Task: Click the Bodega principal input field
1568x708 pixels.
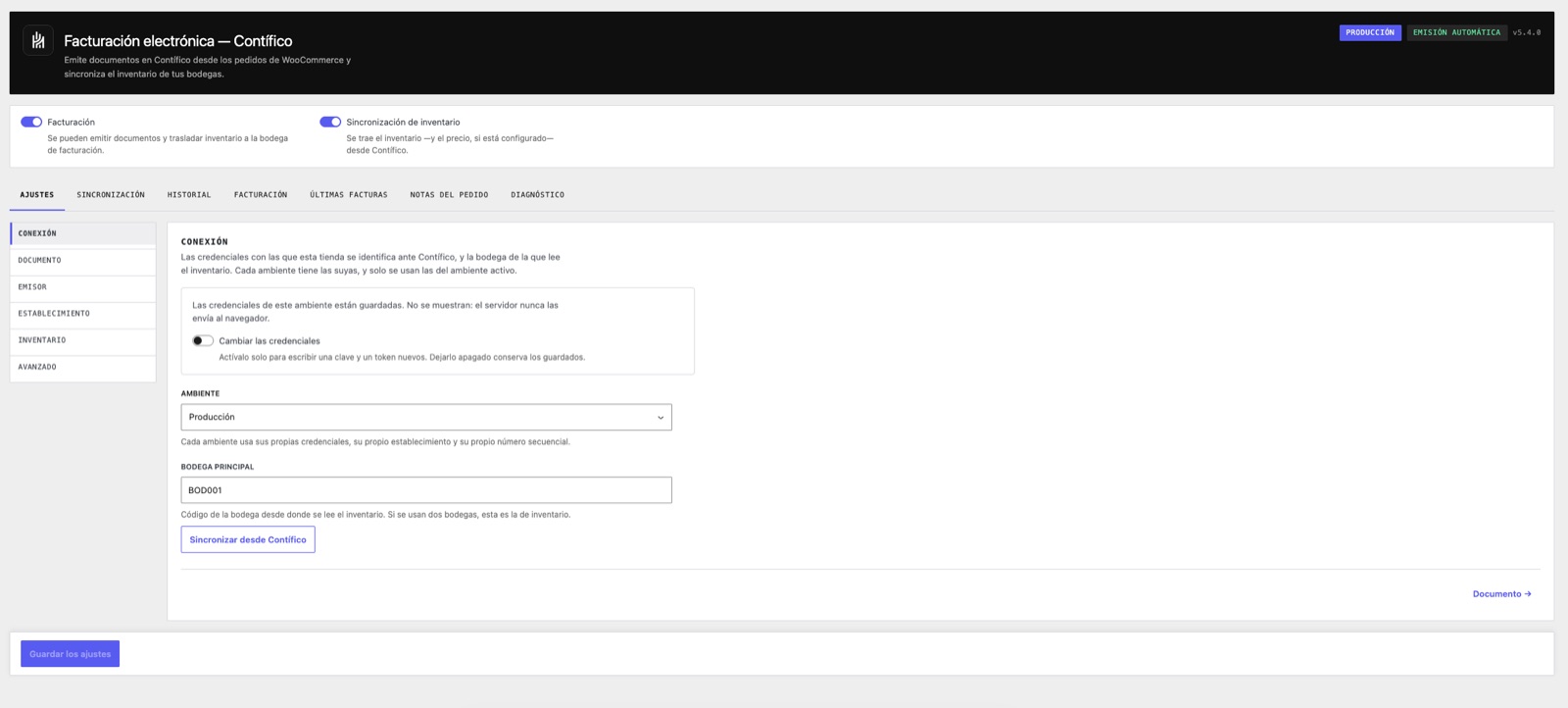Action: [x=426, y=490]
